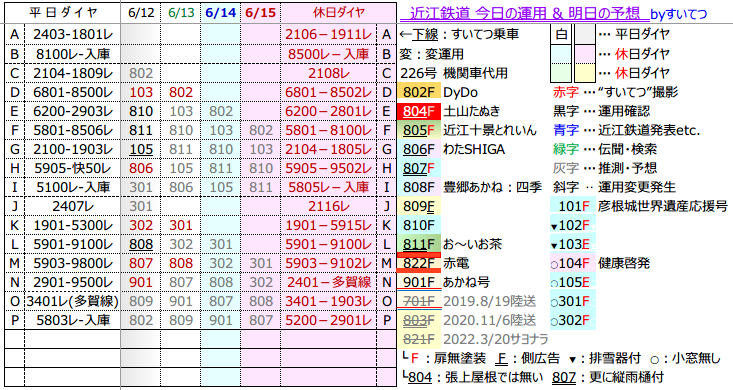Select the weekday cell 5803レ-入庫
733x390 pixels.
point(73,320)
